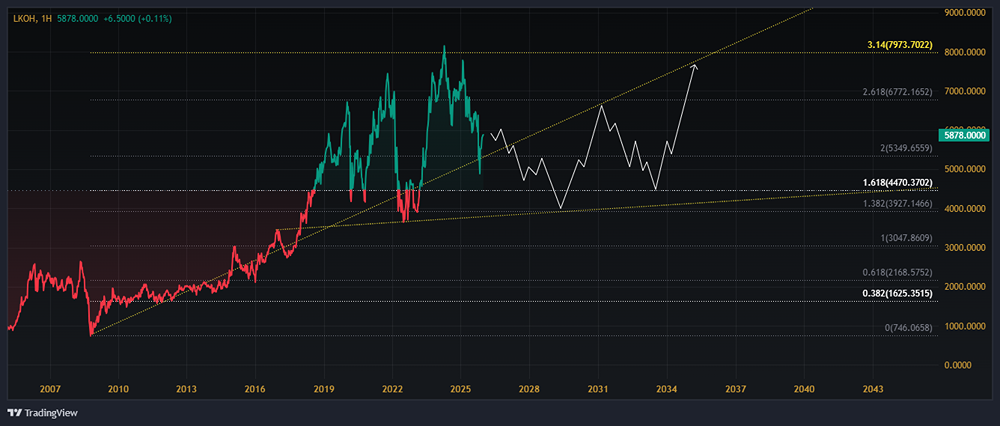
Task: Click the 1H timeframe label
Action: (x=45, y=18)
